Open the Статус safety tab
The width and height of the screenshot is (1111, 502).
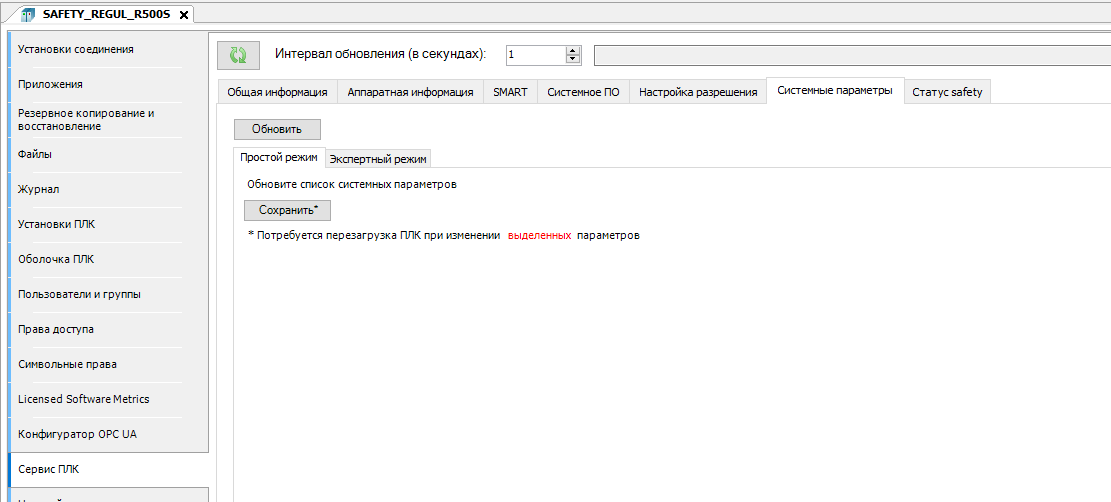pyautogui.click(x=947, y=92)
